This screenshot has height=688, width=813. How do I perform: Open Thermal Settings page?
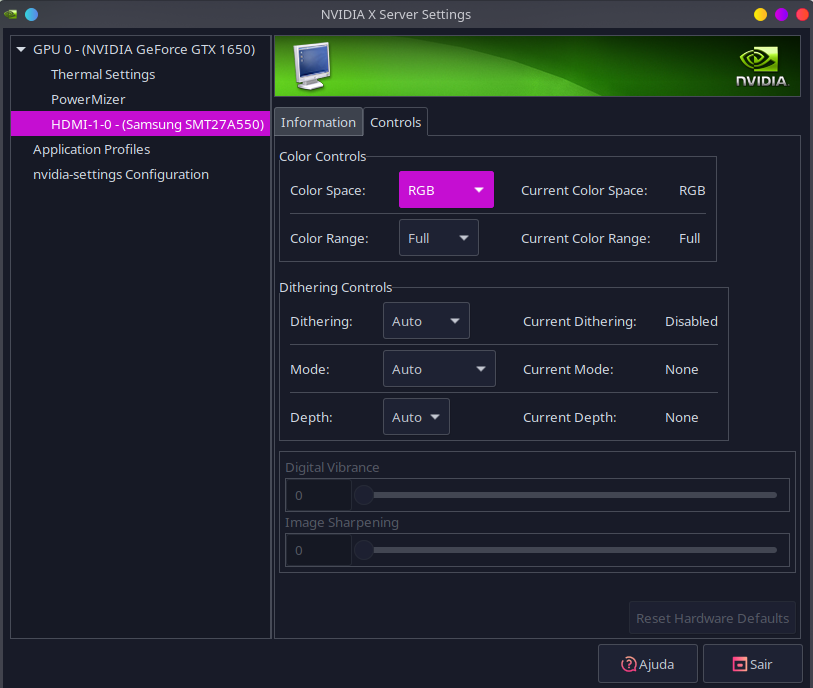103,75
